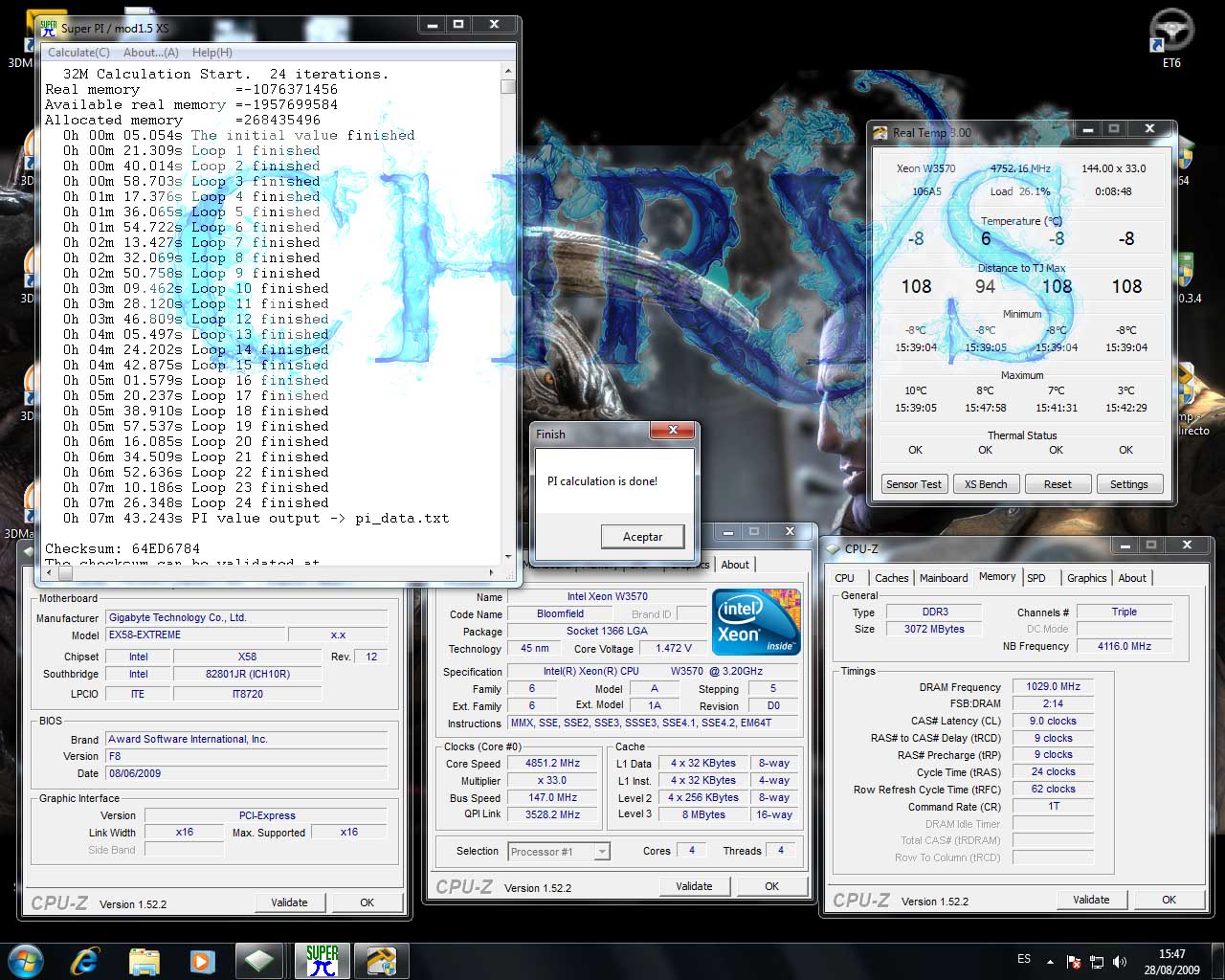The width and height of the screenshot is (1225, 980).
Task: Open Settings in Real Temp
Action: [x=1129, y=484]
